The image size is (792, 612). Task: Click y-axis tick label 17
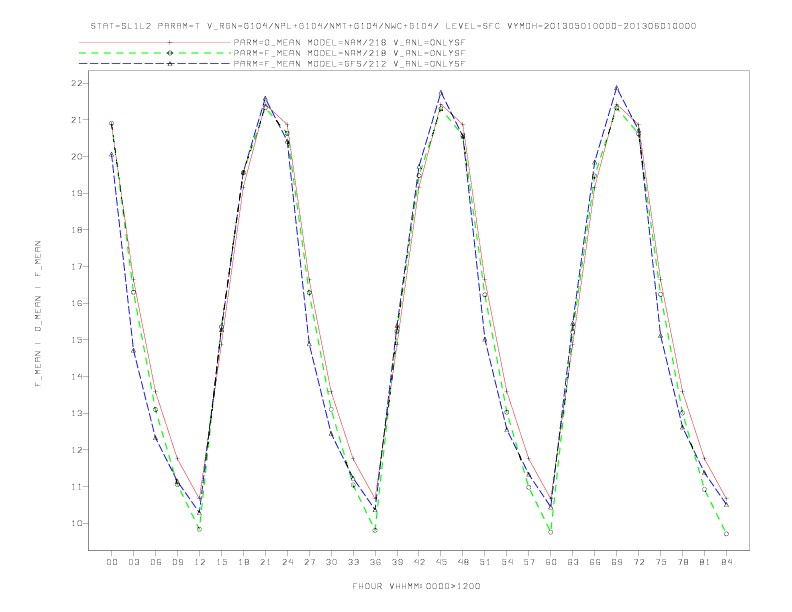76,267
